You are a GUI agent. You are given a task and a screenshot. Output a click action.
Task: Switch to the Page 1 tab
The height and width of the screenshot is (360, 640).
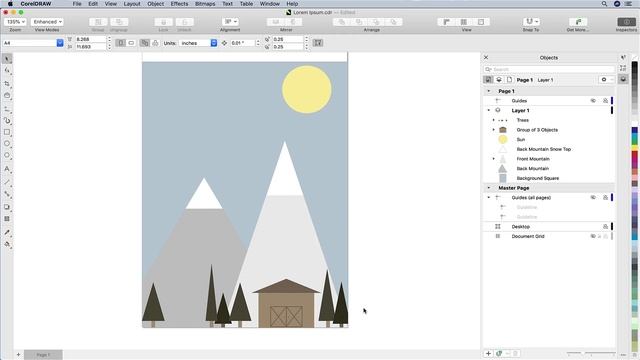(43, 355)
